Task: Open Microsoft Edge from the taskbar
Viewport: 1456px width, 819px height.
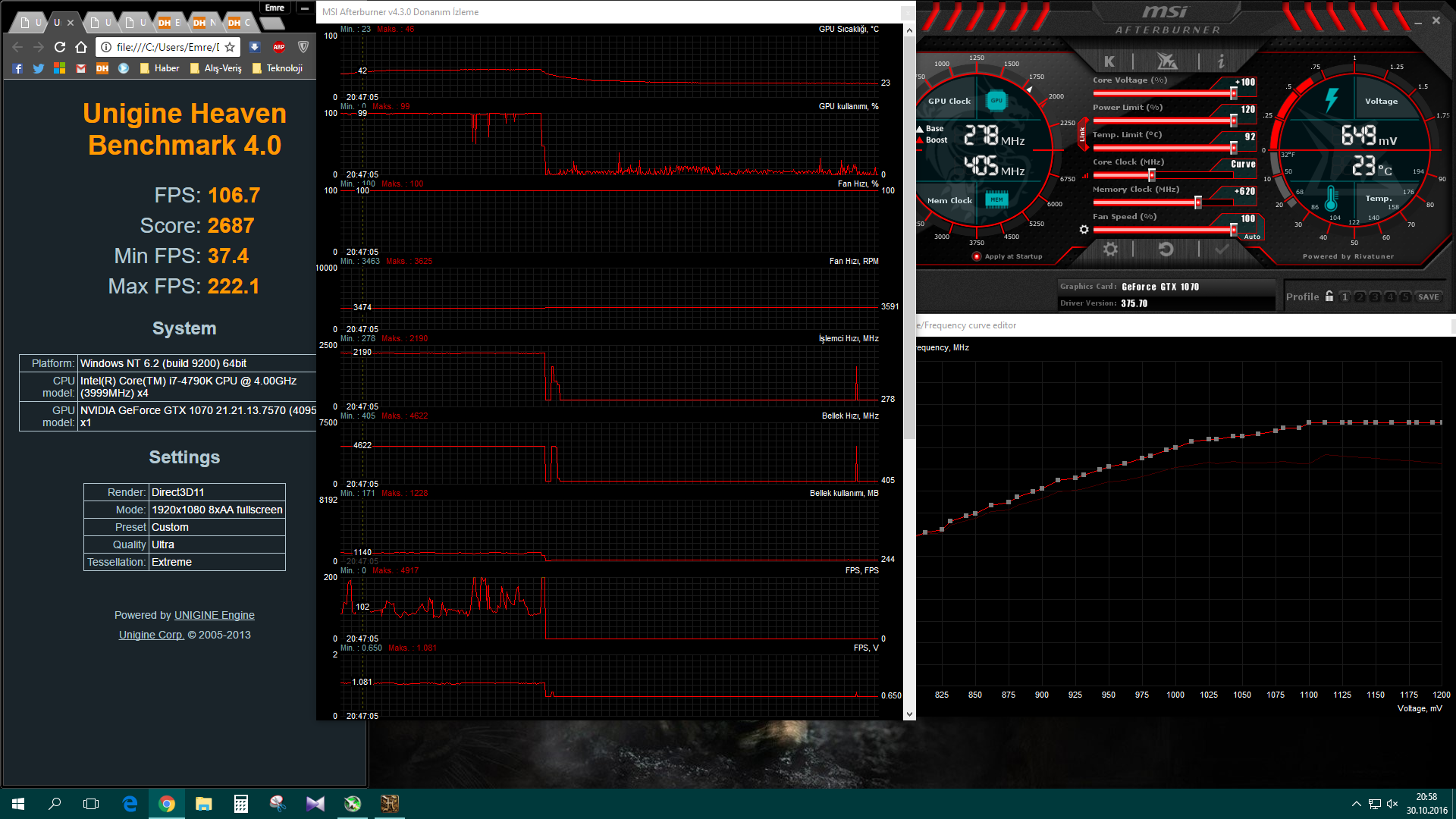Action: pos(130,804)
